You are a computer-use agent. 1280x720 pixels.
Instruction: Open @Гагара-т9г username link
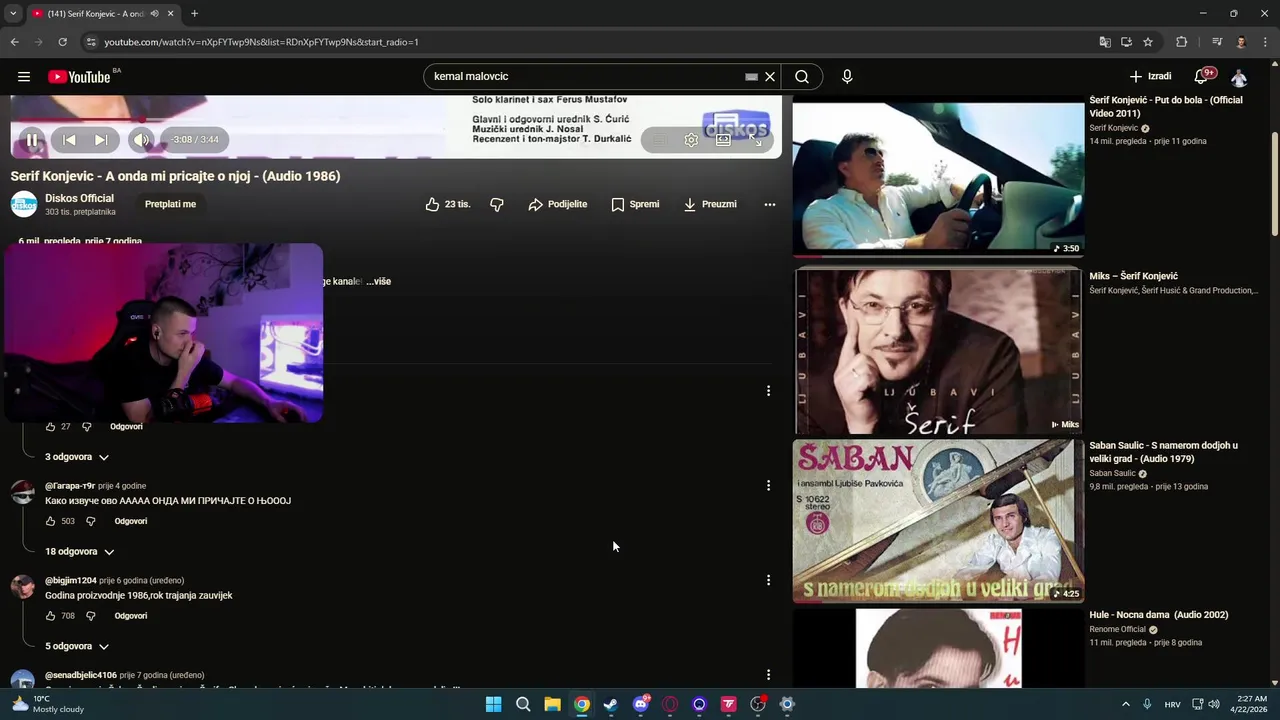pyautogui.click(x=70, y=486)
